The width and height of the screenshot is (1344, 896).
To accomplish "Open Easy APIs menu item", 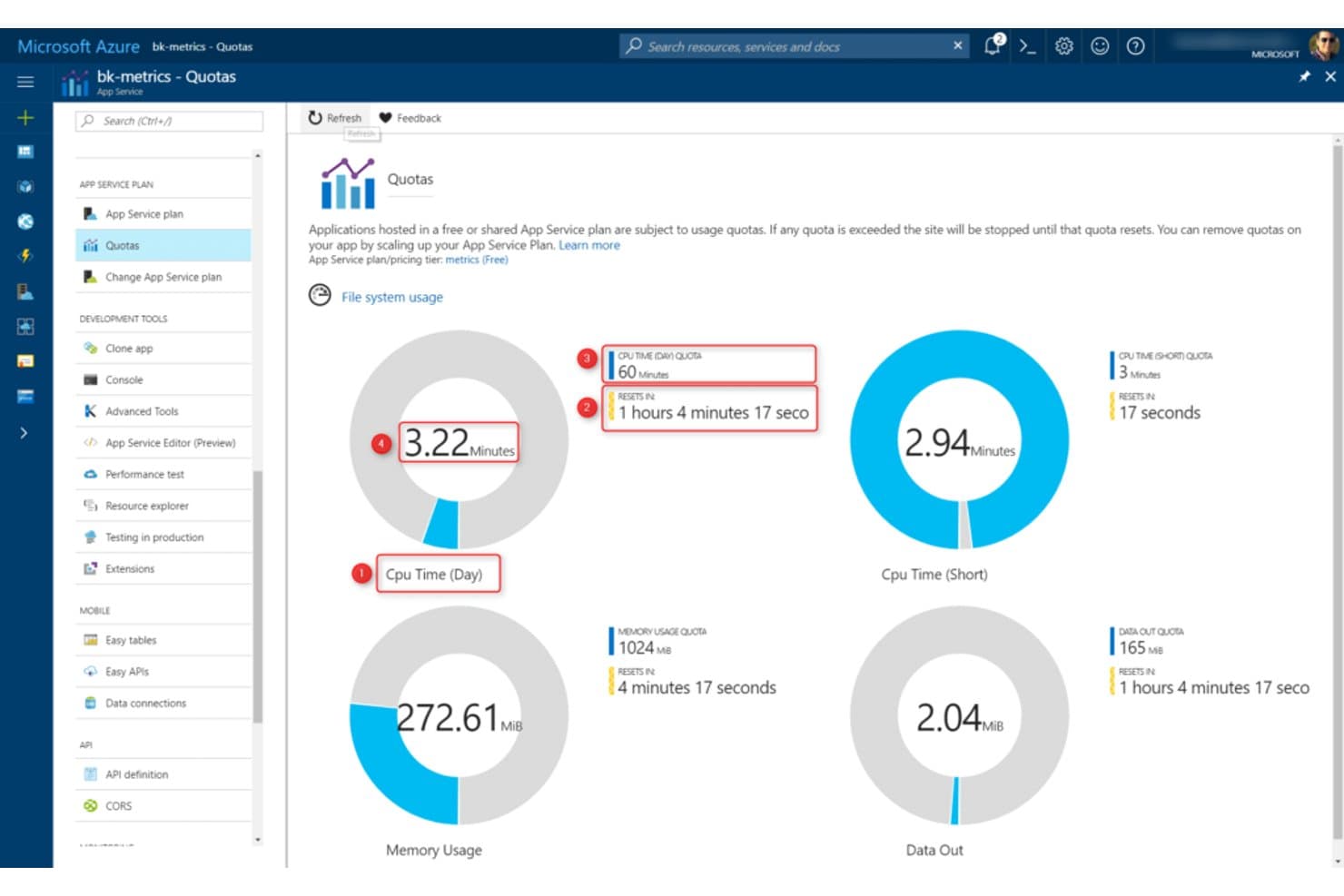I will (x=163, y=672).
